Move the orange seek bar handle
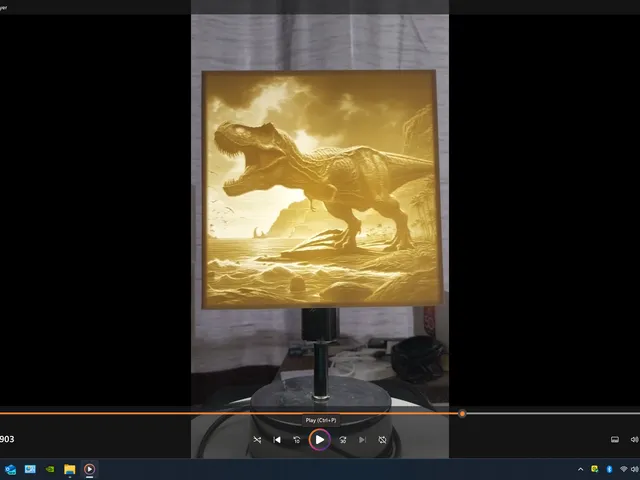Viewport: 640px width, 480px height. (462, 413)
